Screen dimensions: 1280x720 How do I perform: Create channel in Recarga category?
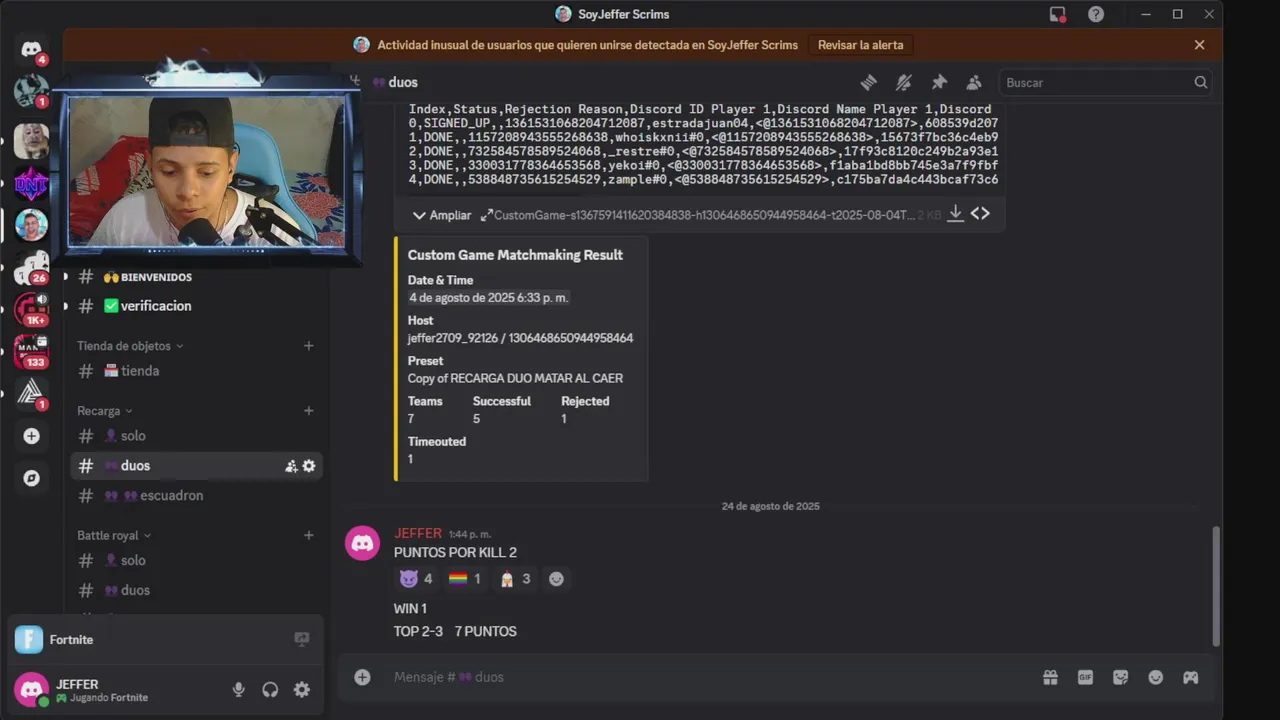coord(308,411)
